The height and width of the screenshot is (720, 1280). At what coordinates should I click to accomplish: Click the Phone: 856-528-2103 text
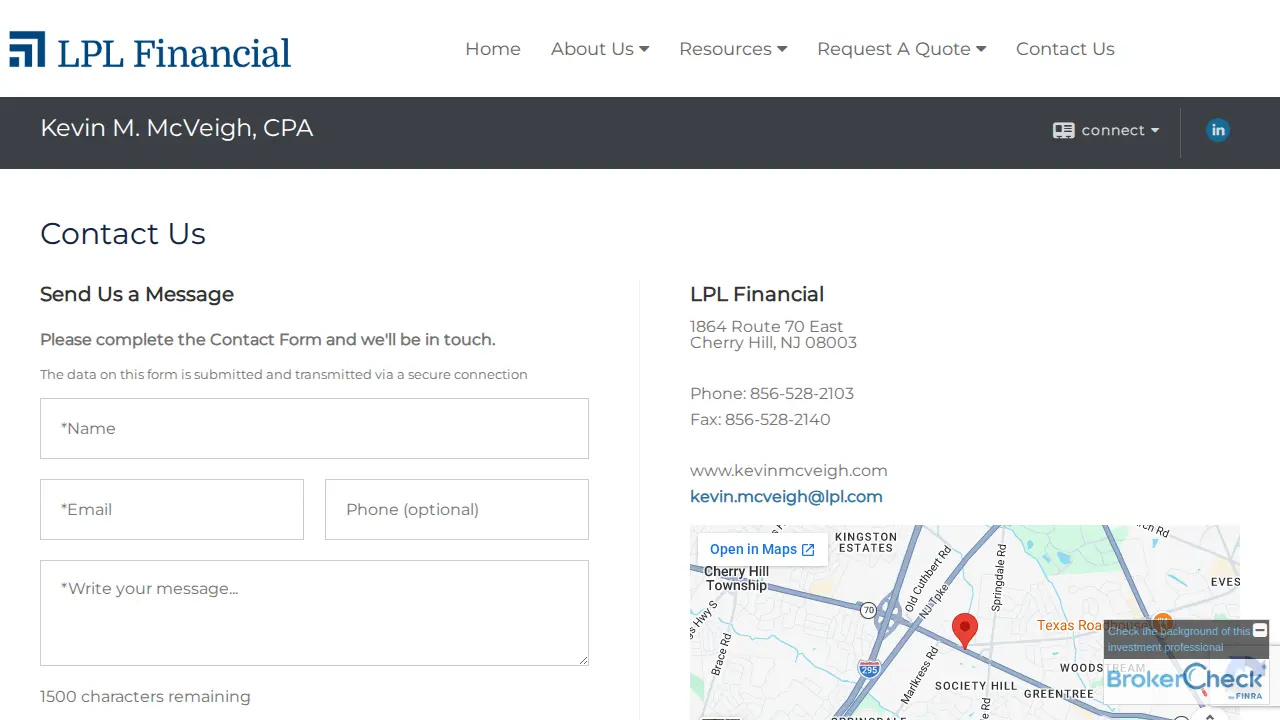pos(772,393)
